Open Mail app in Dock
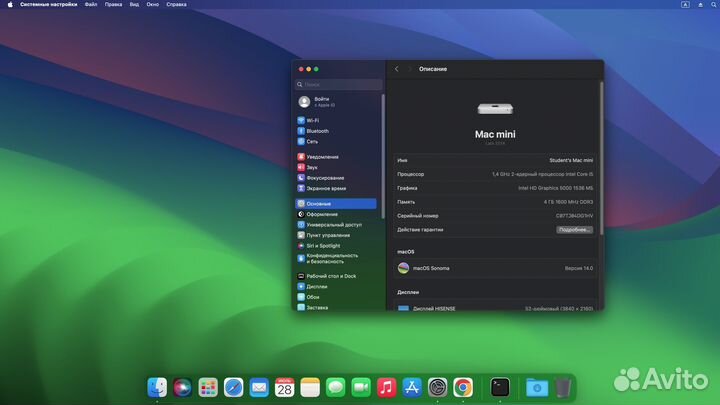720x405 pixels. point(259,388)
